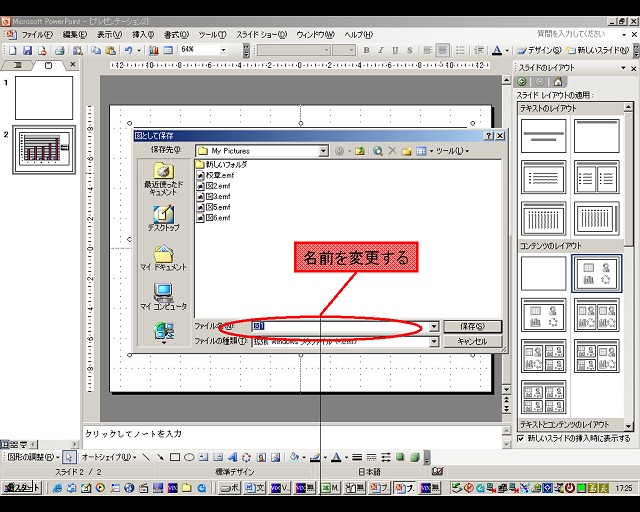Select マイ コンピュータ in places bar

coord(163,297)
